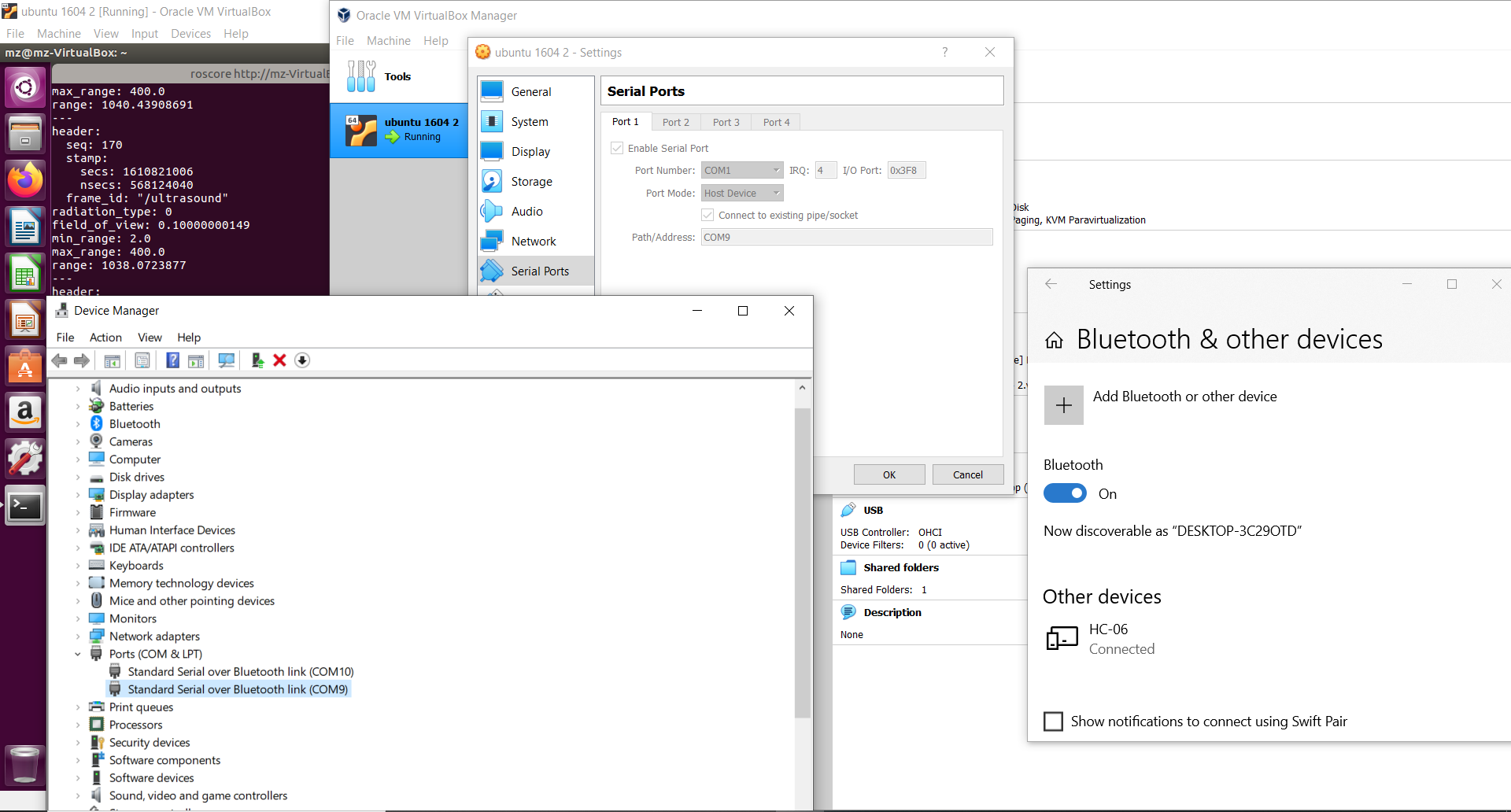The image size is (1511, 812).
Task: Switch to Port 4 tab
Action: (776, 122)
